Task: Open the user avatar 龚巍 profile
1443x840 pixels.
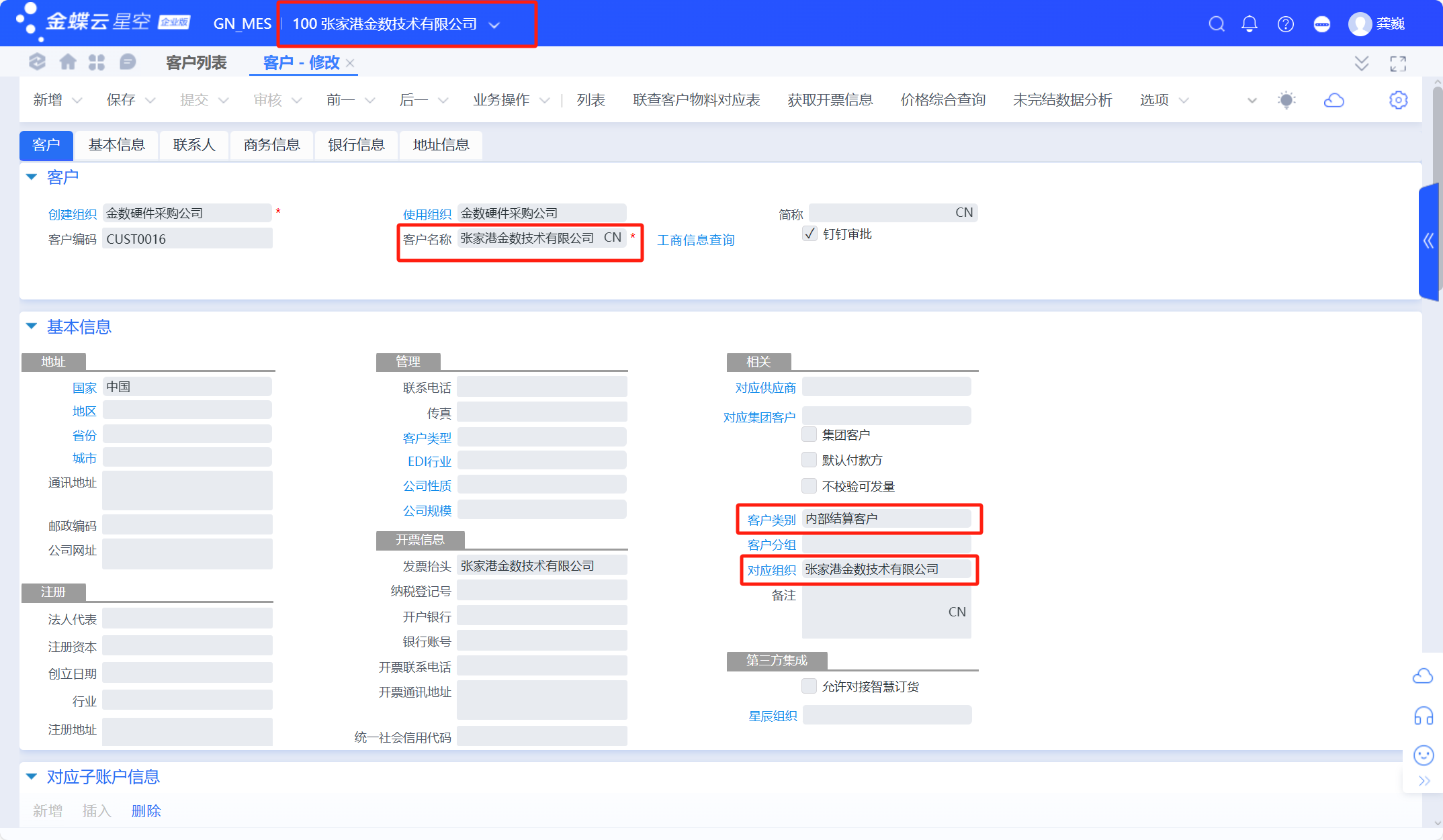Action: click(x=1376, y=24)
